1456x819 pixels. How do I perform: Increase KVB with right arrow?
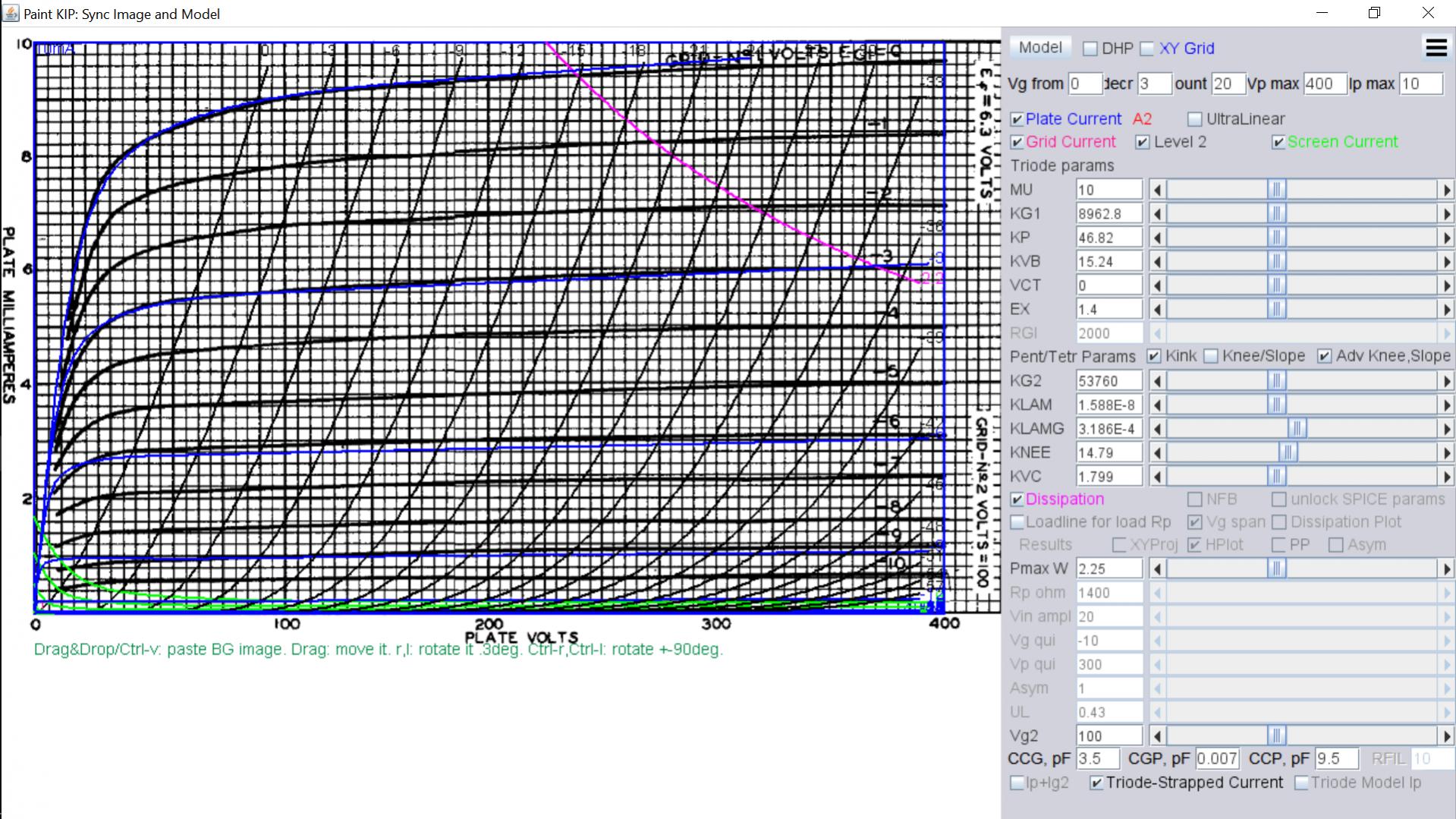[x=1446, y=262]
